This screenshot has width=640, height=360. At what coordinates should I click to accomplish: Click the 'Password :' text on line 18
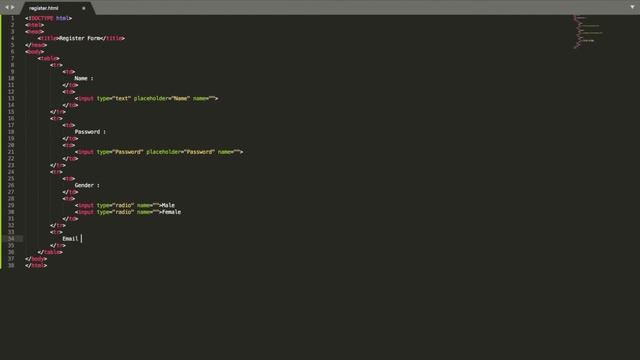click(x=90, y=132)
